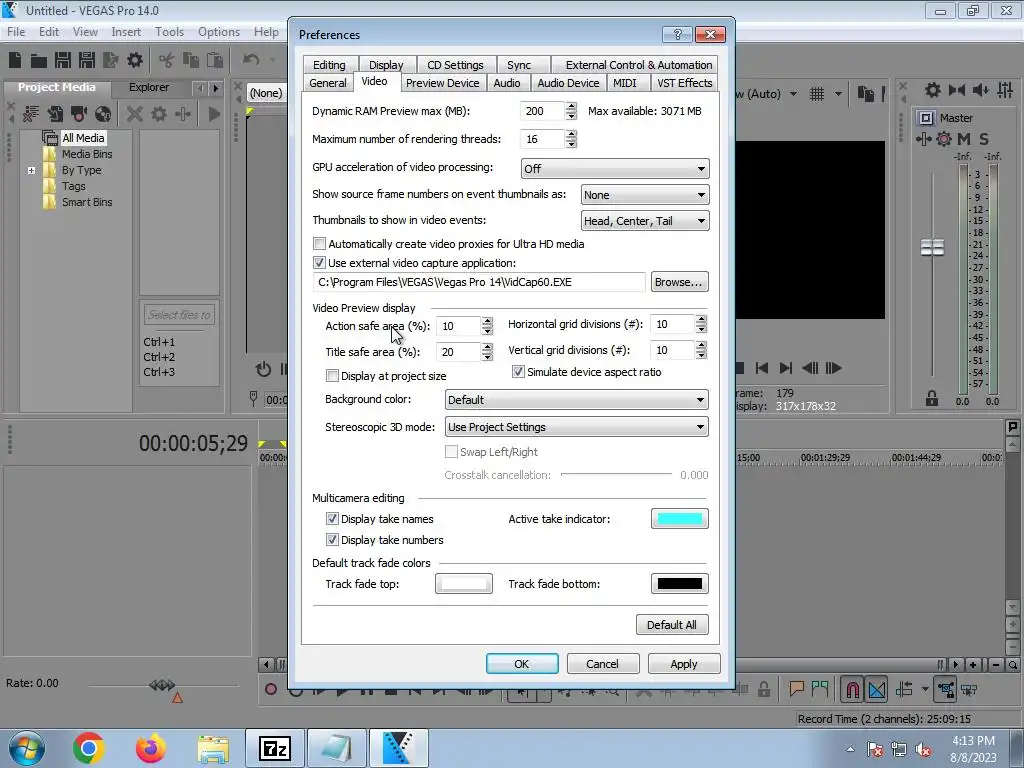The width and height of the screenshot is (1024, 768).
Task: Click the Extract Audio from CD icon
Action: (x=103, y=114)
